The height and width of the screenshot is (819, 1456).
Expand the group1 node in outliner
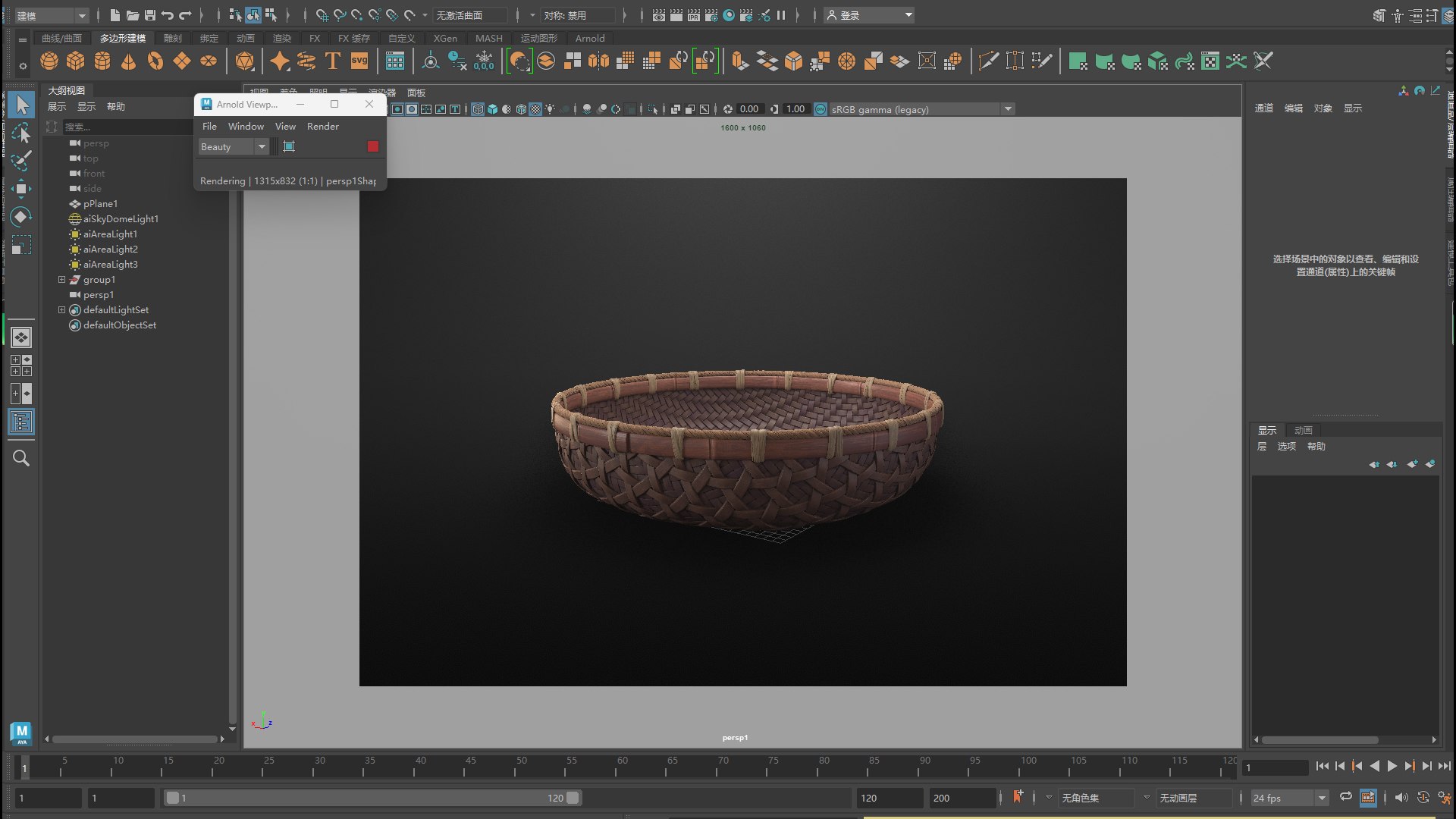tap(62, 280)
